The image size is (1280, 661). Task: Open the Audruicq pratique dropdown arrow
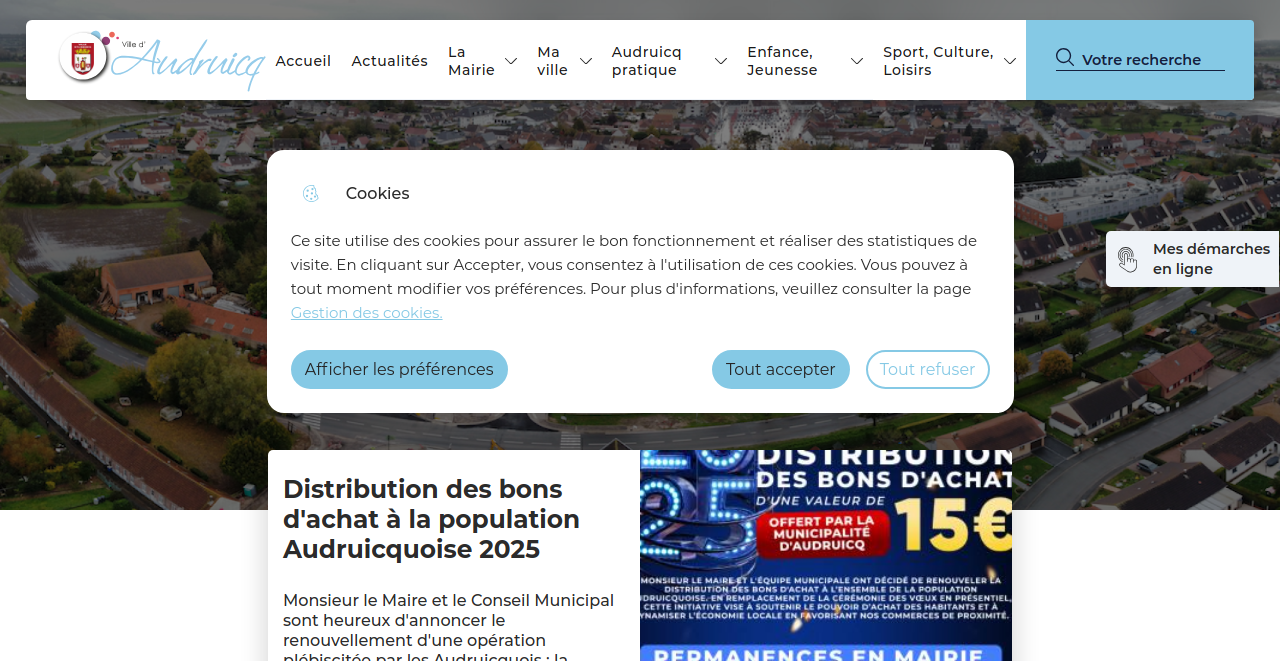pos(721,61)
